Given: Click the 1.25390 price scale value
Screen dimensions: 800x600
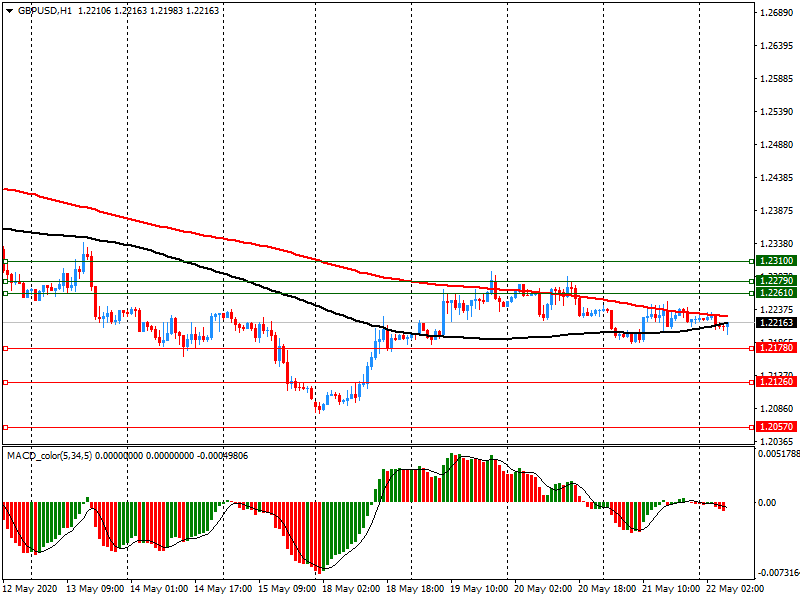Looking at the screenshot, I should click(x=777, y=112).
